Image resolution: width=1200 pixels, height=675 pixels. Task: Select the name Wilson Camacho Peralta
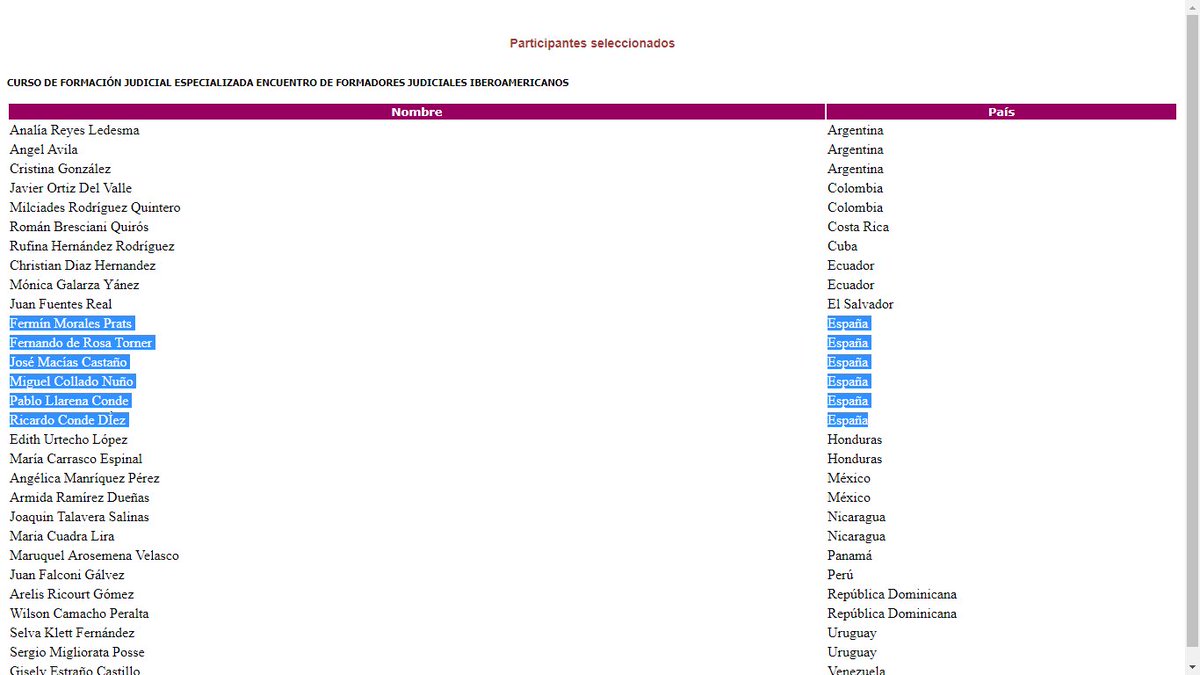pyautogui.click(x=79, y=614)
